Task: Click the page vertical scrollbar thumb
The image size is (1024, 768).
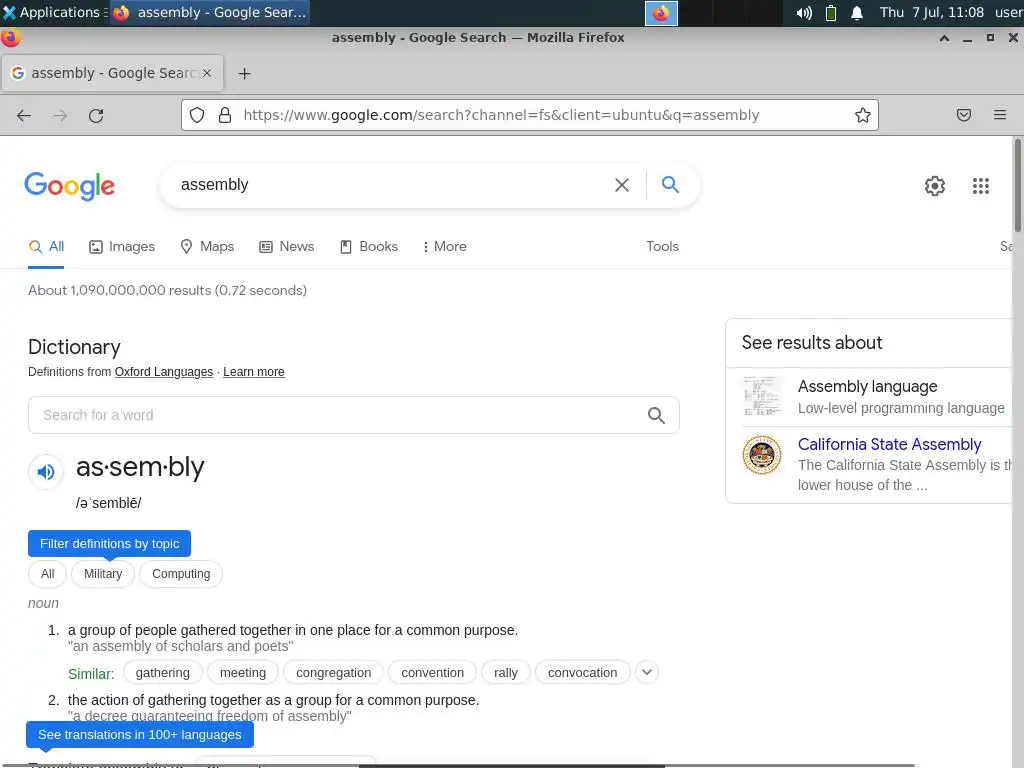Action: click(x=1017, y=185)
